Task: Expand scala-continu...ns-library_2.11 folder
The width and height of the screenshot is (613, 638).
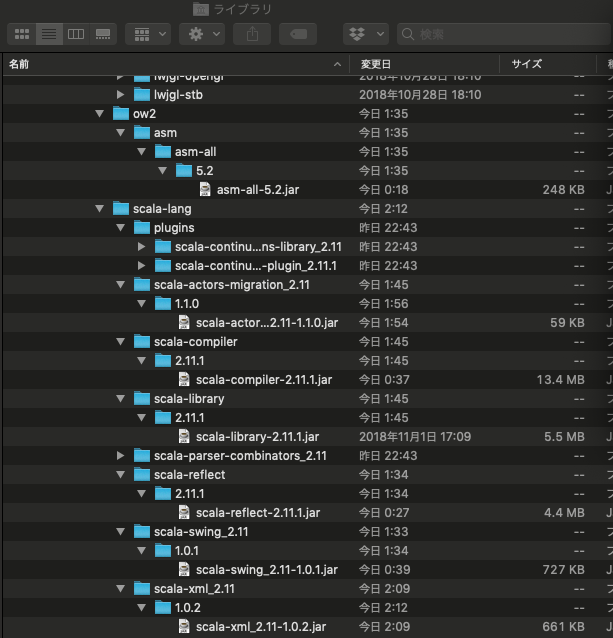Action: coord(142,247)
